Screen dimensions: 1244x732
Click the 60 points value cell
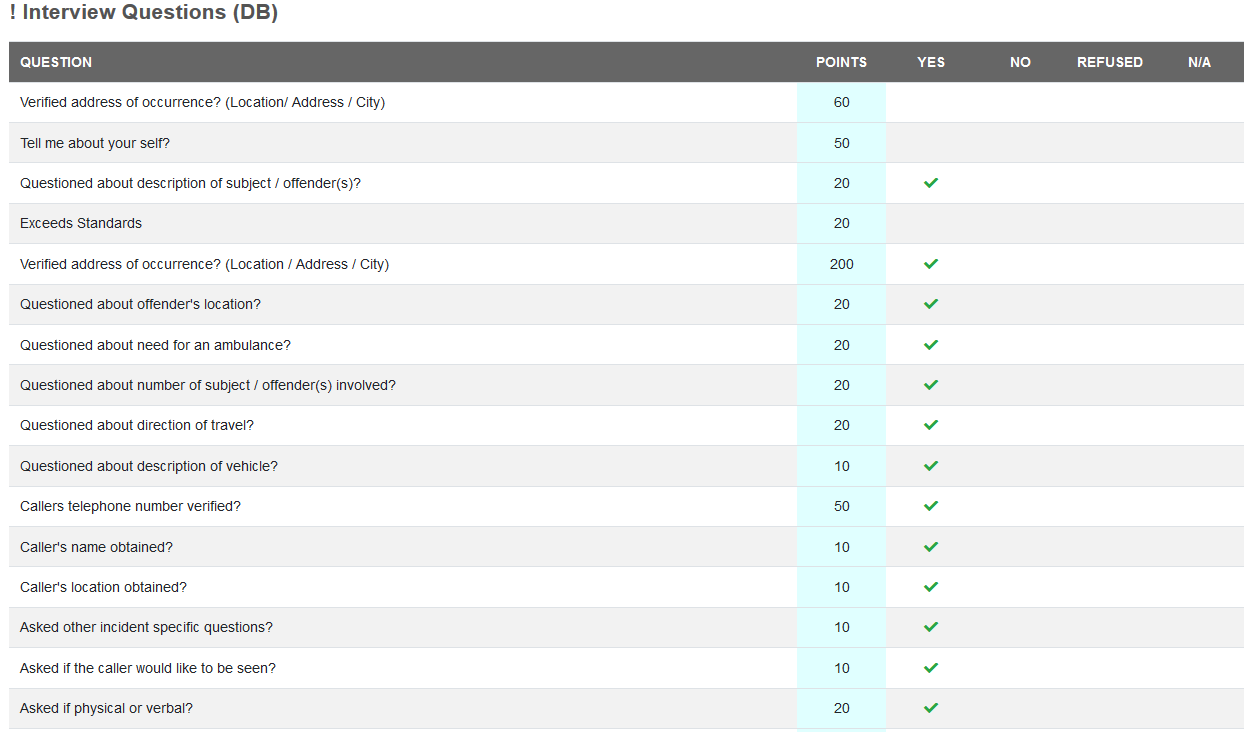tap(842, 102)
